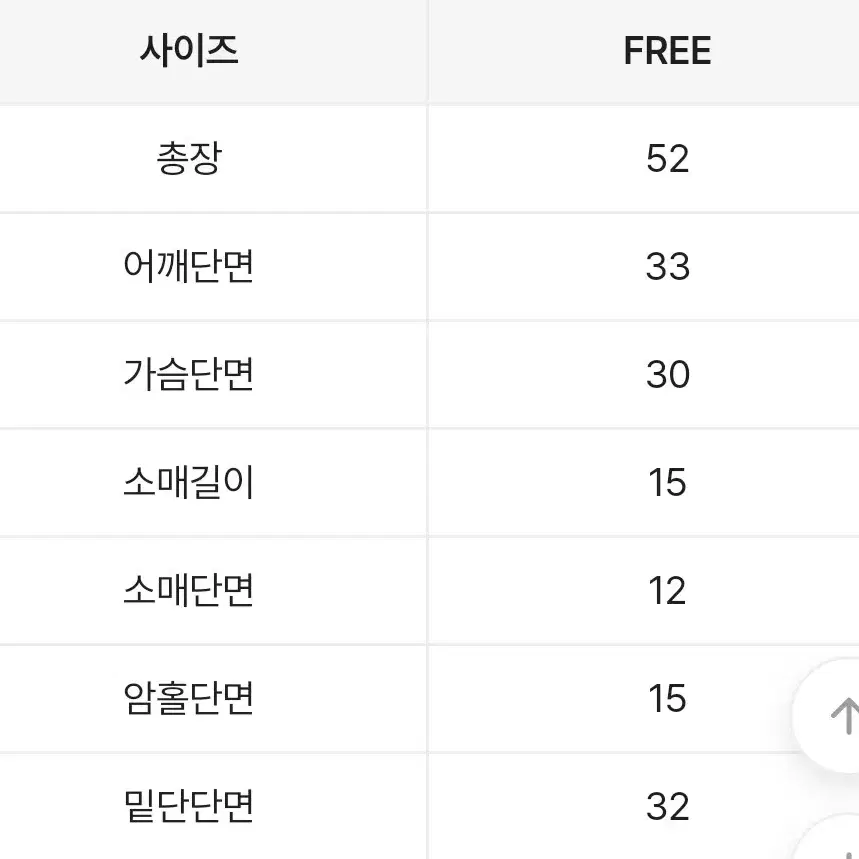Click the 총장 row label
The width and height of the screenshot is (859, 859).
pyautogui.click(x=189, y=158)
